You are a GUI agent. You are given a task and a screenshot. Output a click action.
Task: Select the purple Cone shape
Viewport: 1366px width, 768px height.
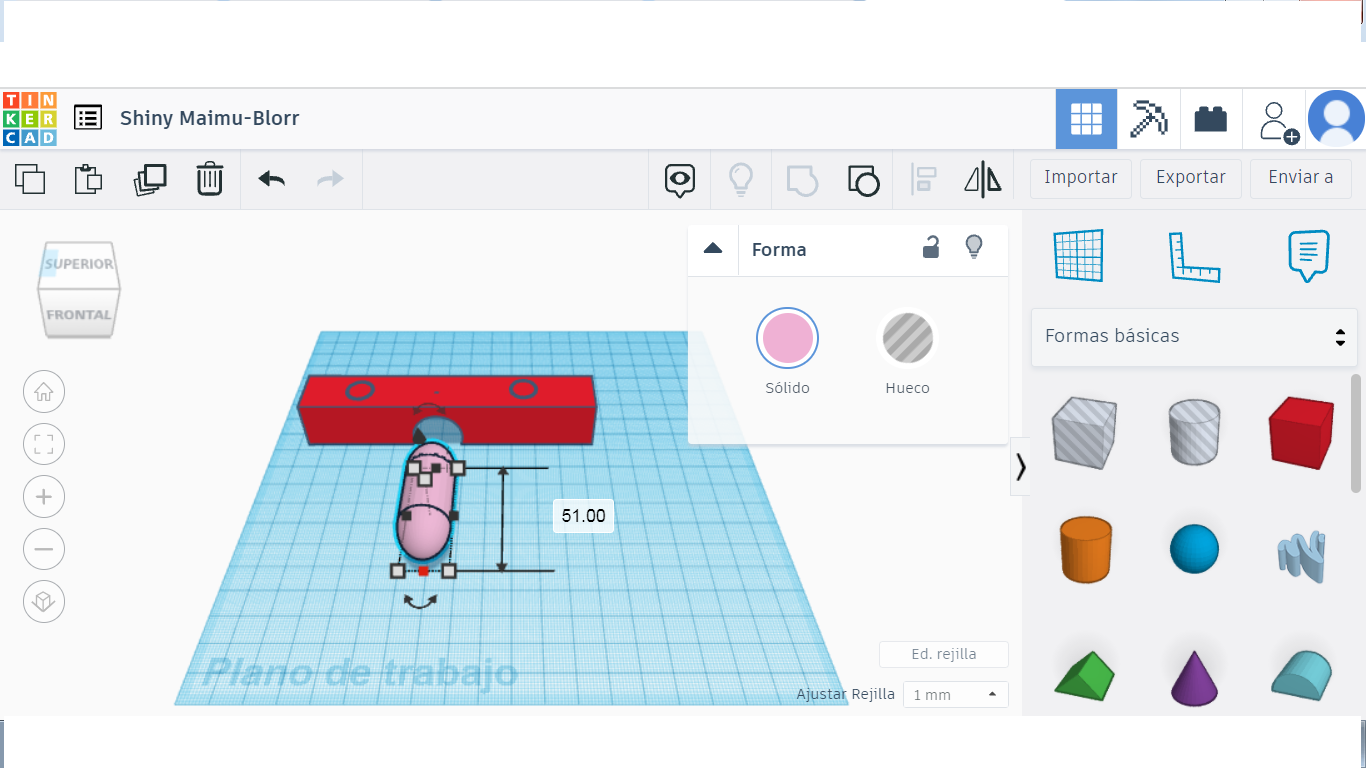(x=1195, y=677)
